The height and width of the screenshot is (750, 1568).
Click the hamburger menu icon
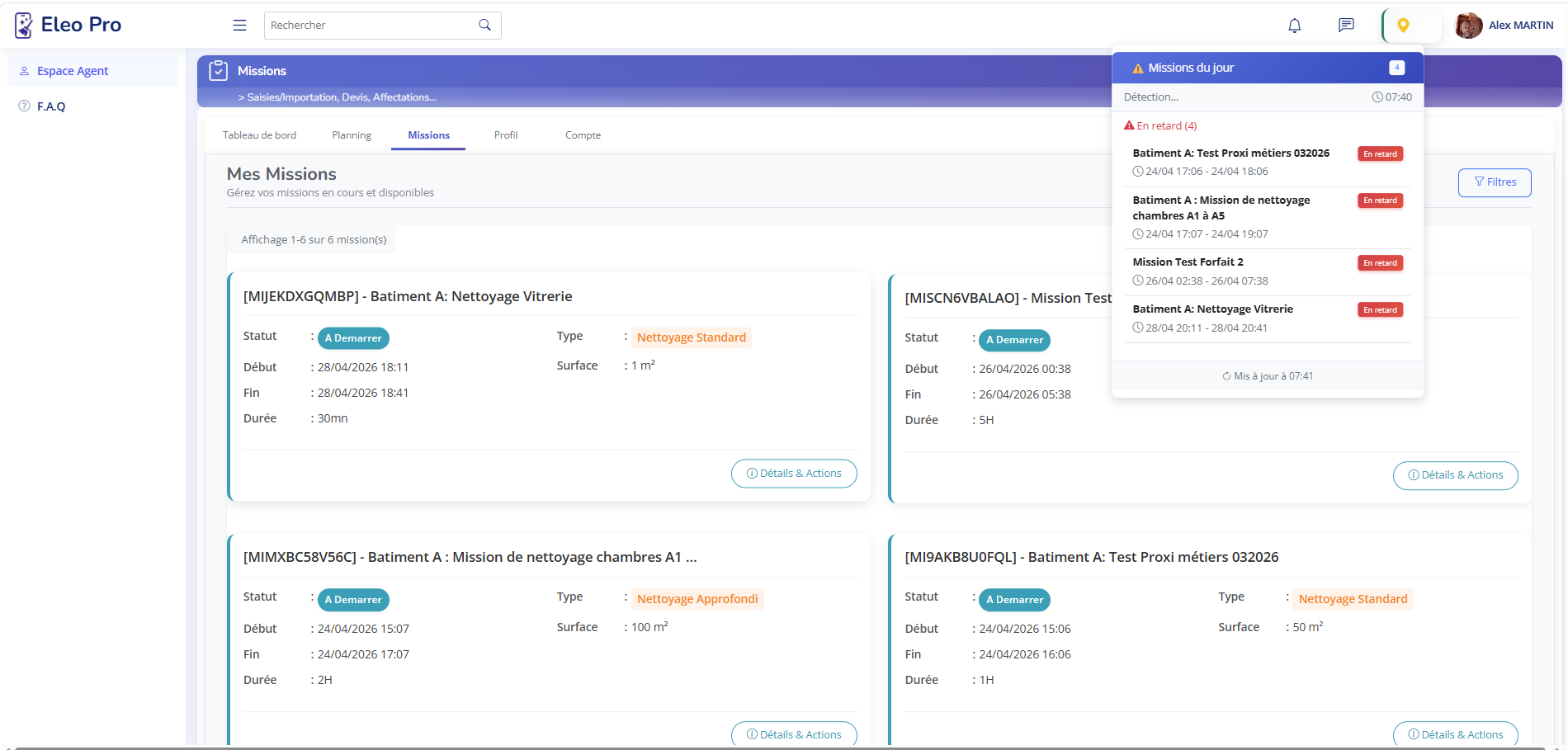(x=239, y=26)
